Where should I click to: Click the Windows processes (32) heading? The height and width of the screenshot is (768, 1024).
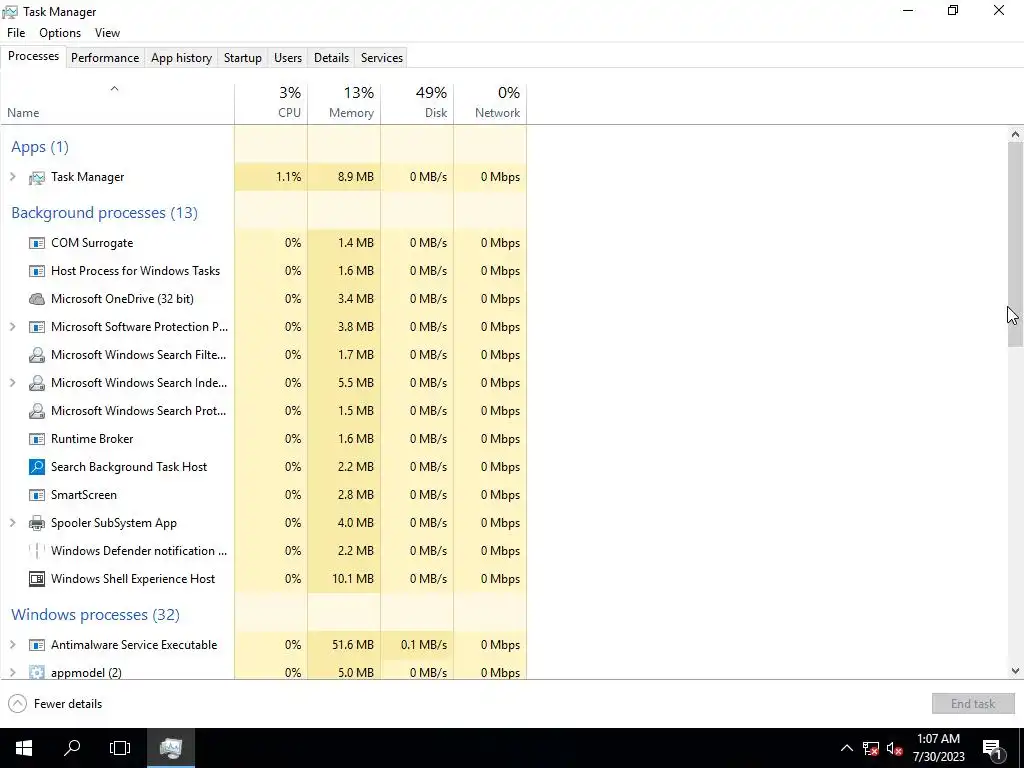95,615
